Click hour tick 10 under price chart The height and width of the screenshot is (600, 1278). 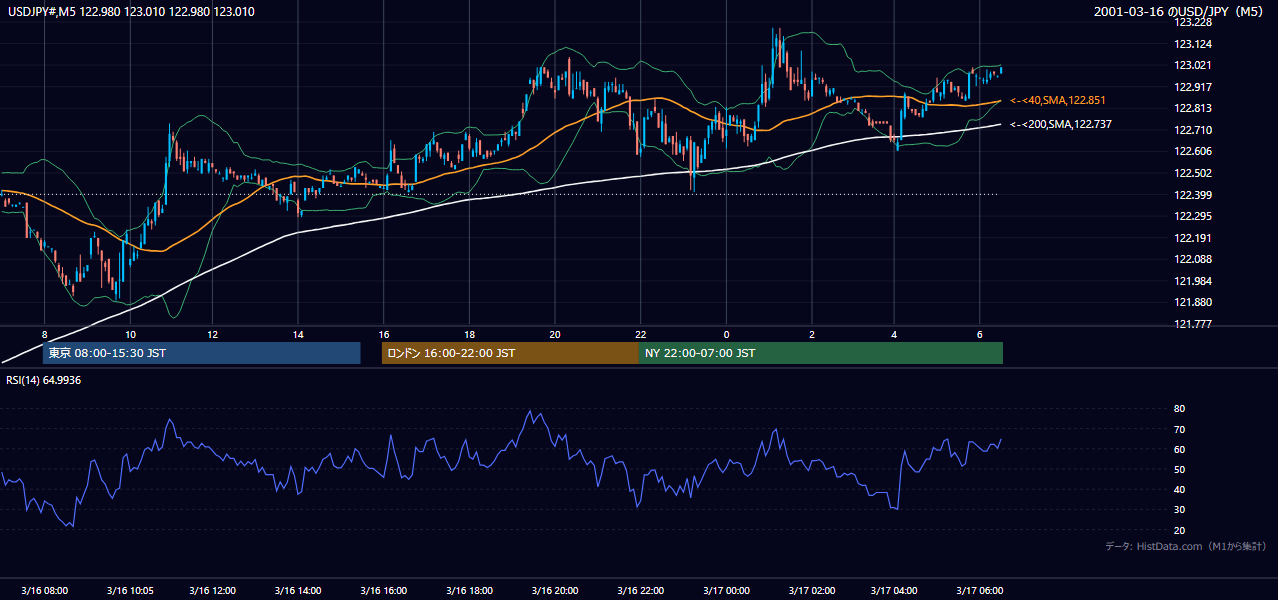[x=129, y=335]
